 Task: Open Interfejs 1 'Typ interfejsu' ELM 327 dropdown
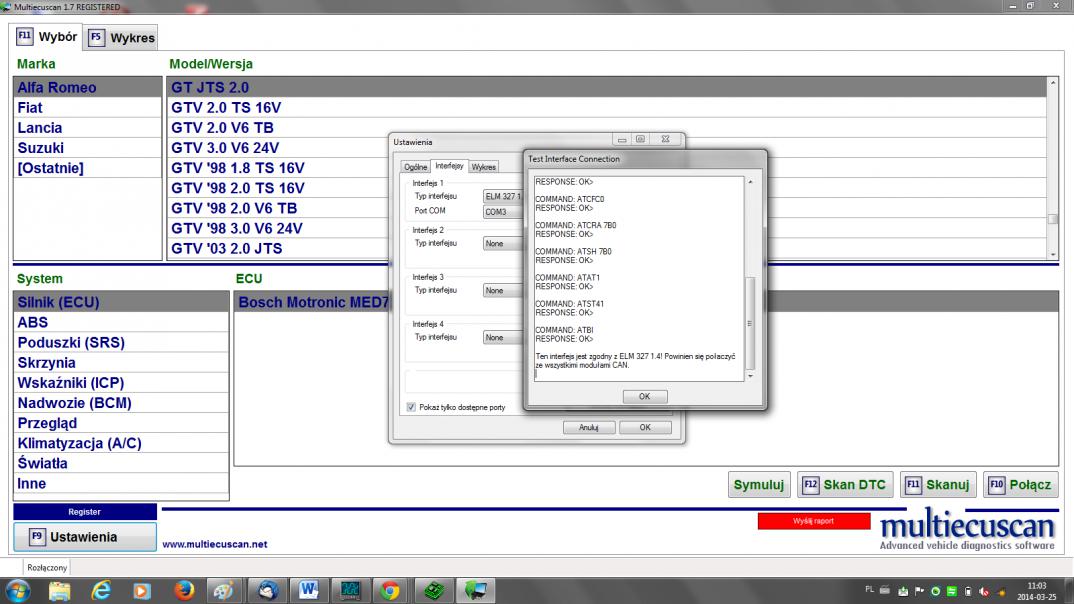pyautogui.click(x=503, y=197)
